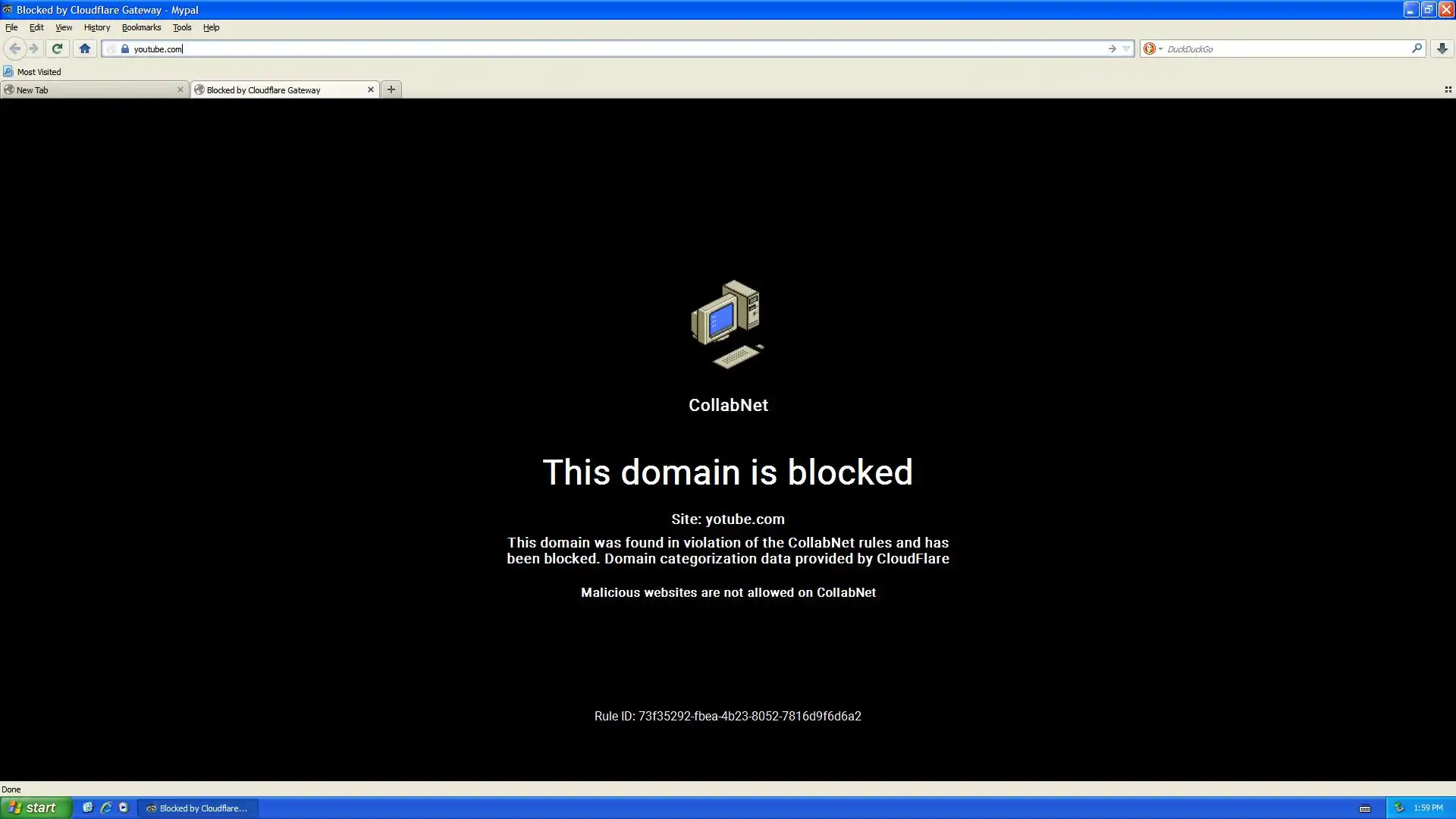Open a new tab with plus button

tap(391, 89)
